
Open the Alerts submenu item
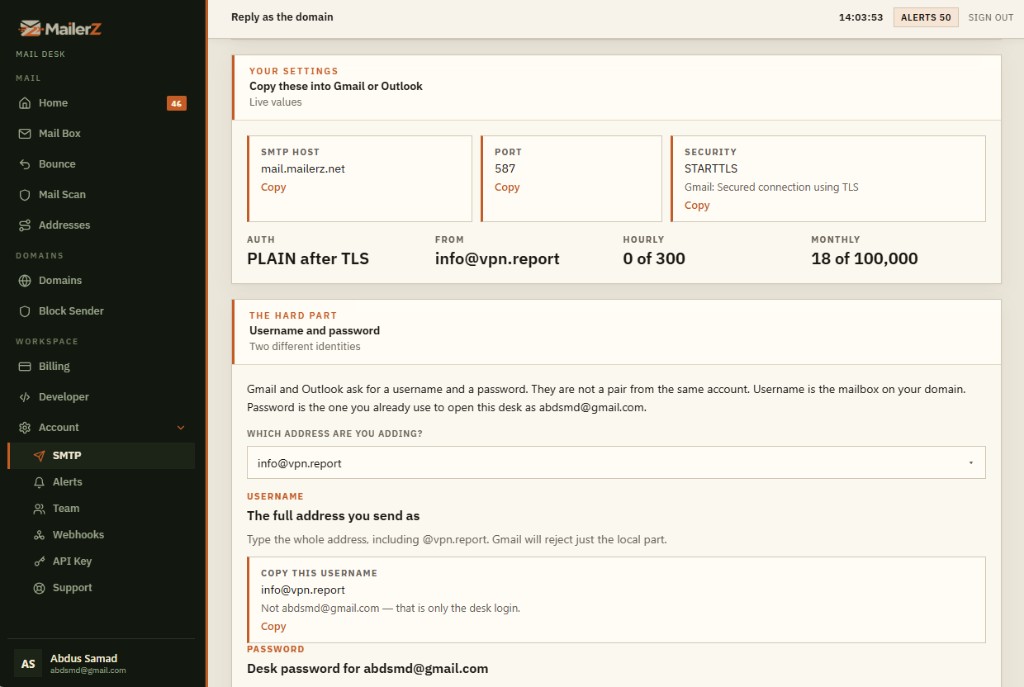point(101,482)
